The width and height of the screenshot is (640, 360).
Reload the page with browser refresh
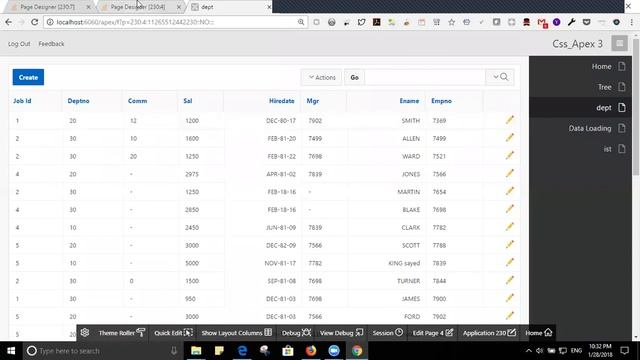[x=35, y=22]
